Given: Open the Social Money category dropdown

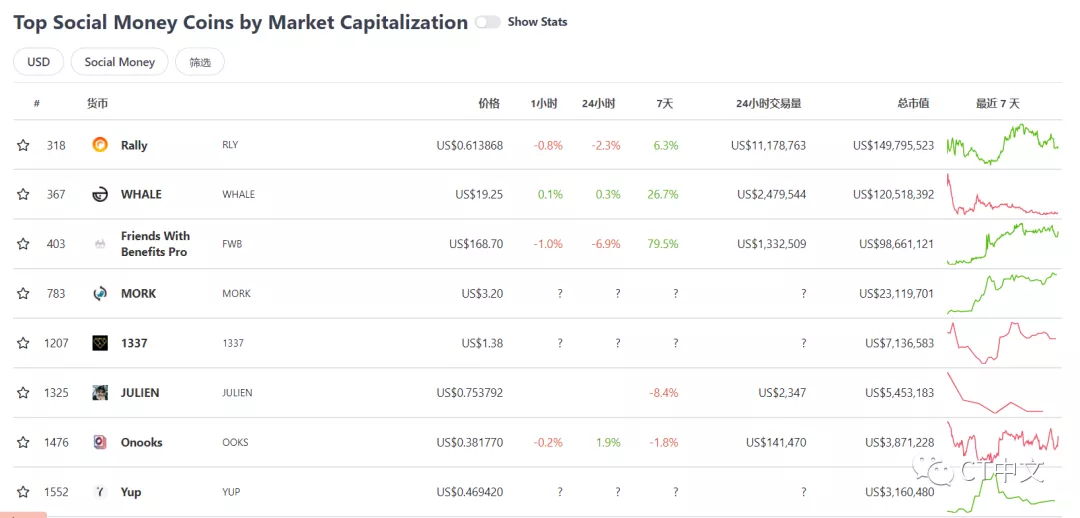Looking at the screenshot, I should tap(119, 62).
